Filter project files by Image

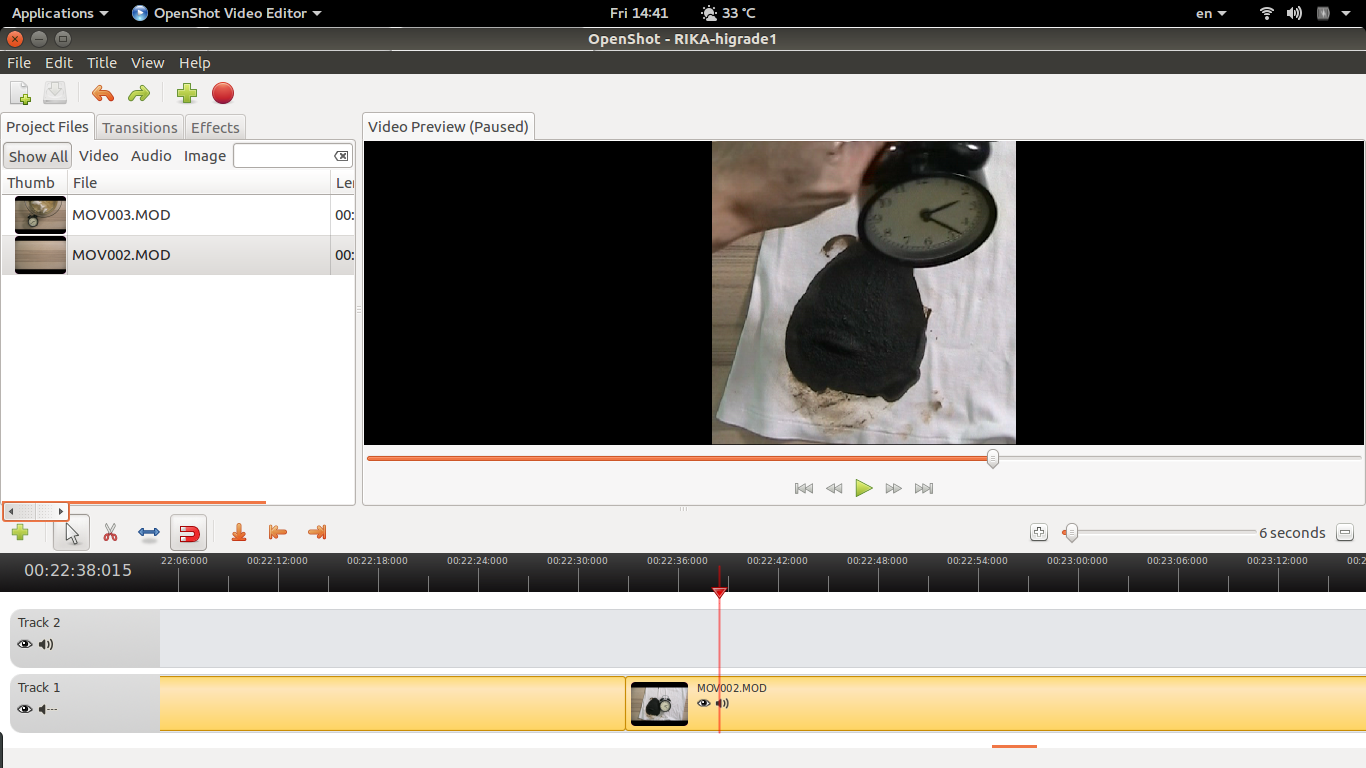204,156
